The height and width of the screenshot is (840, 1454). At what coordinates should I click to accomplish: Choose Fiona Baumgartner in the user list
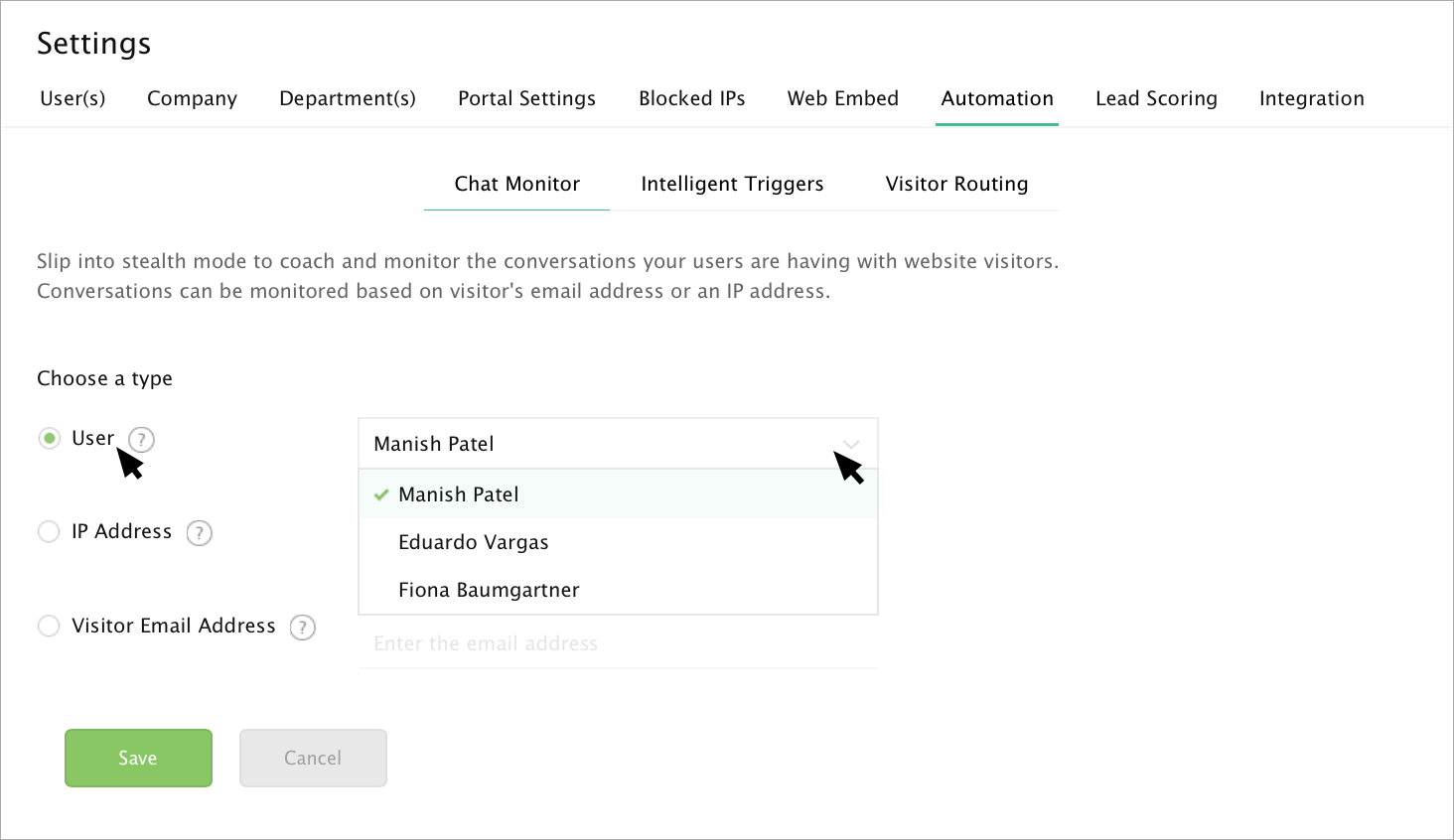(489, 590)
